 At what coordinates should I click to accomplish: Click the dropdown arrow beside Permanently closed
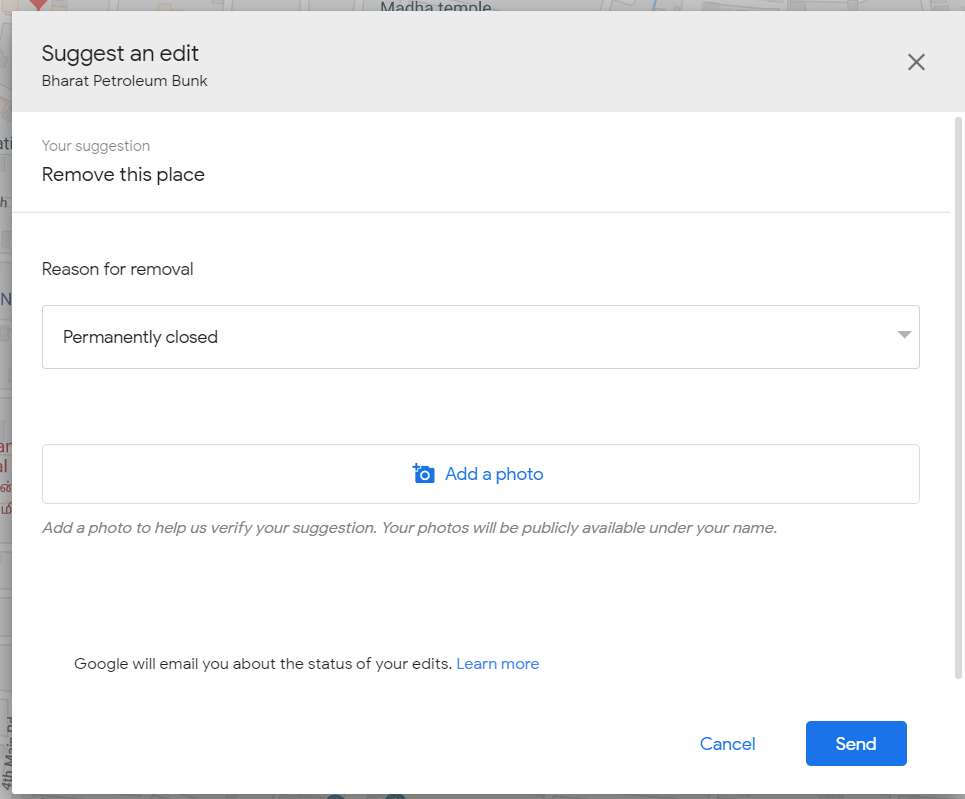pyautogui.click(x=903, y=335)
